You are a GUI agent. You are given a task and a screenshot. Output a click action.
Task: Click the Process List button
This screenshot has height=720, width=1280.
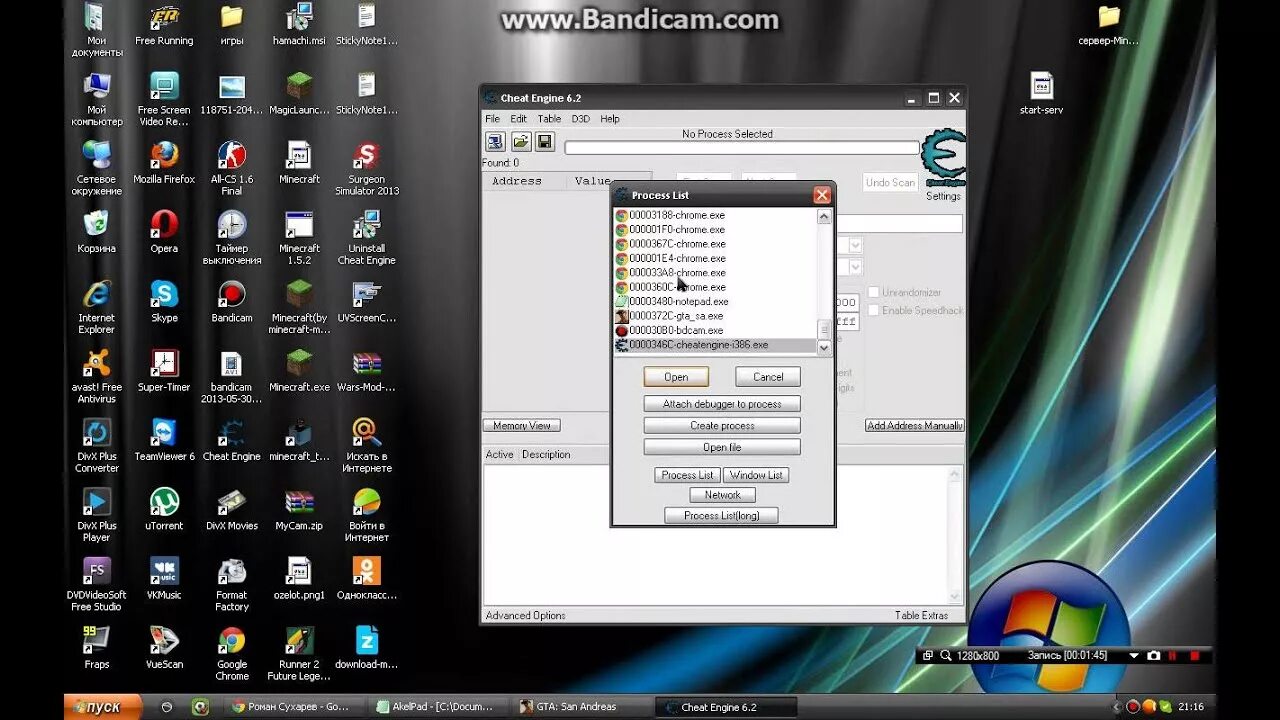(687, 475)
